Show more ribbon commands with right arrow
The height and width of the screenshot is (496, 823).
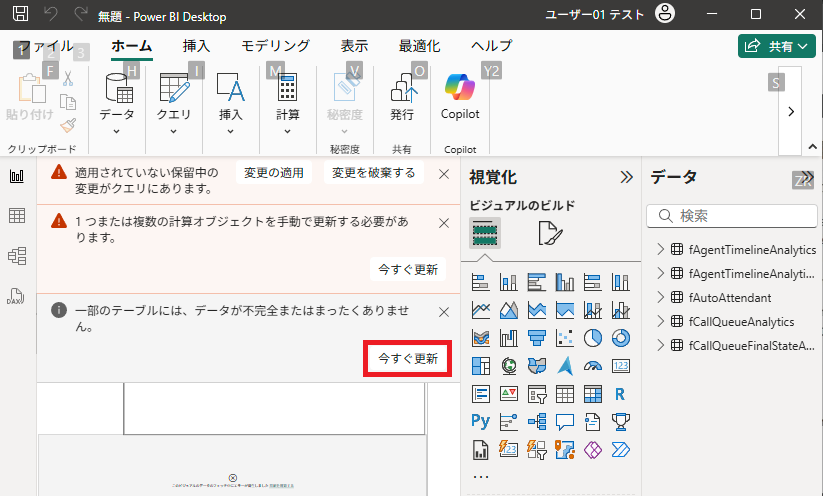791,111
